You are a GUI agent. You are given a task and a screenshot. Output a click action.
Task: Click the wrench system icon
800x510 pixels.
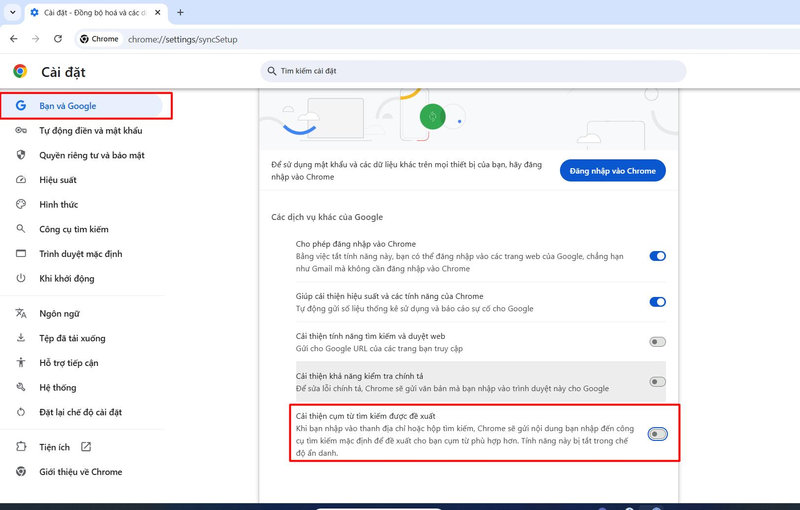tap(21, 387)
